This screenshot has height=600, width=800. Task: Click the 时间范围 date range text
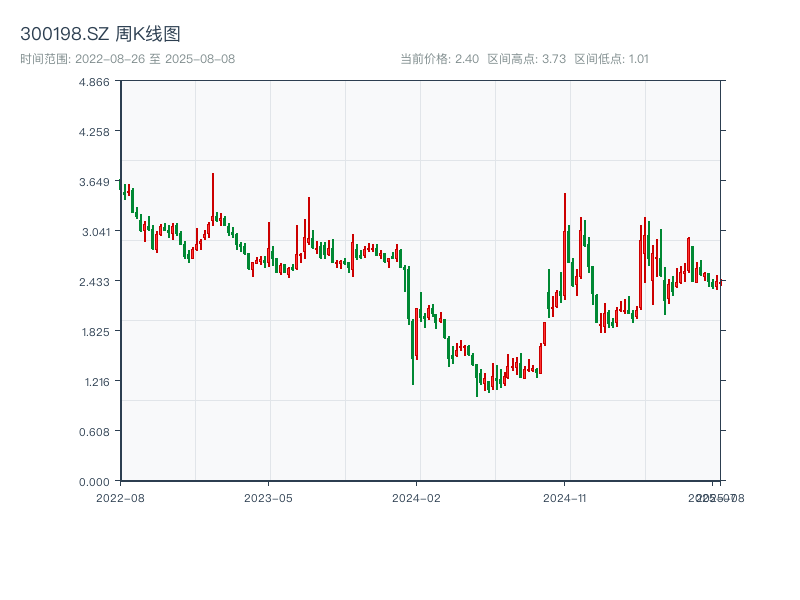127,59
